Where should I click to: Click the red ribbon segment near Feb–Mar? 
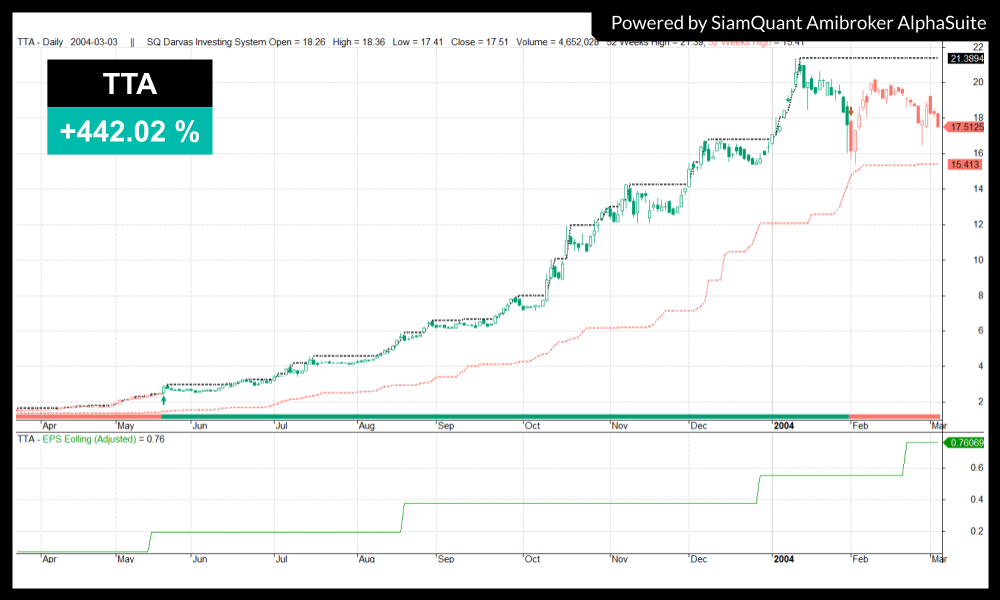point(894,415)
